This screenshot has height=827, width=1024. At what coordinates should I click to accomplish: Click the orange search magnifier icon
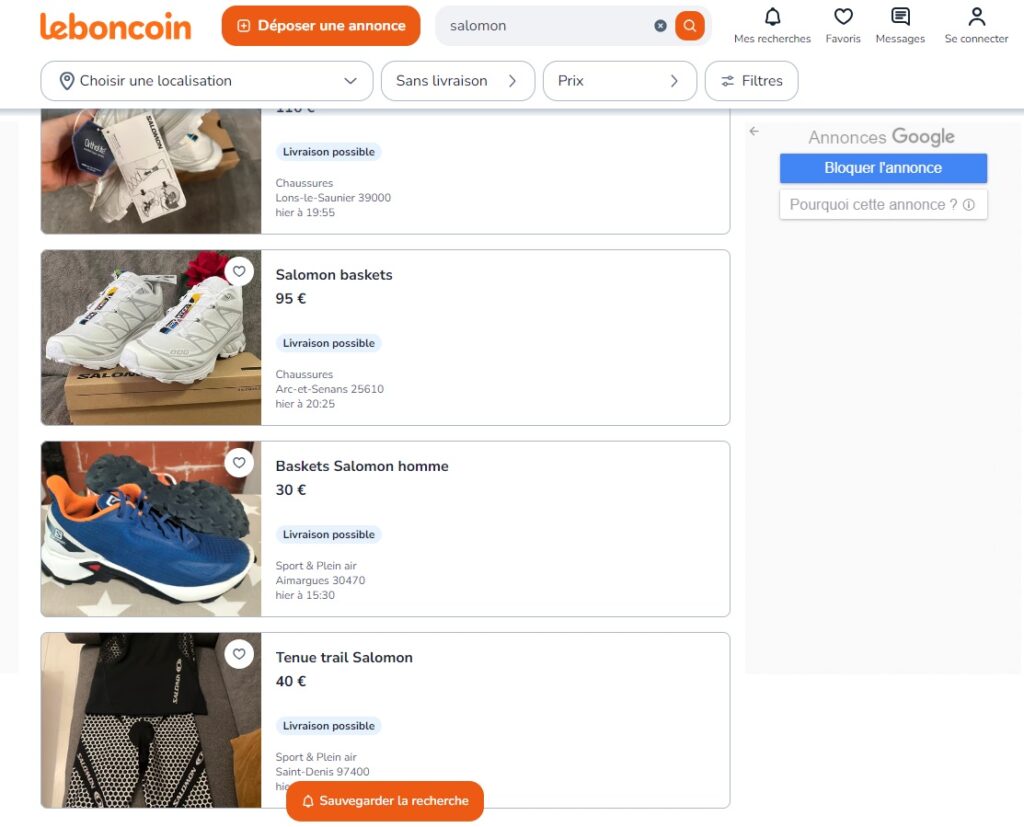point(690,26)
